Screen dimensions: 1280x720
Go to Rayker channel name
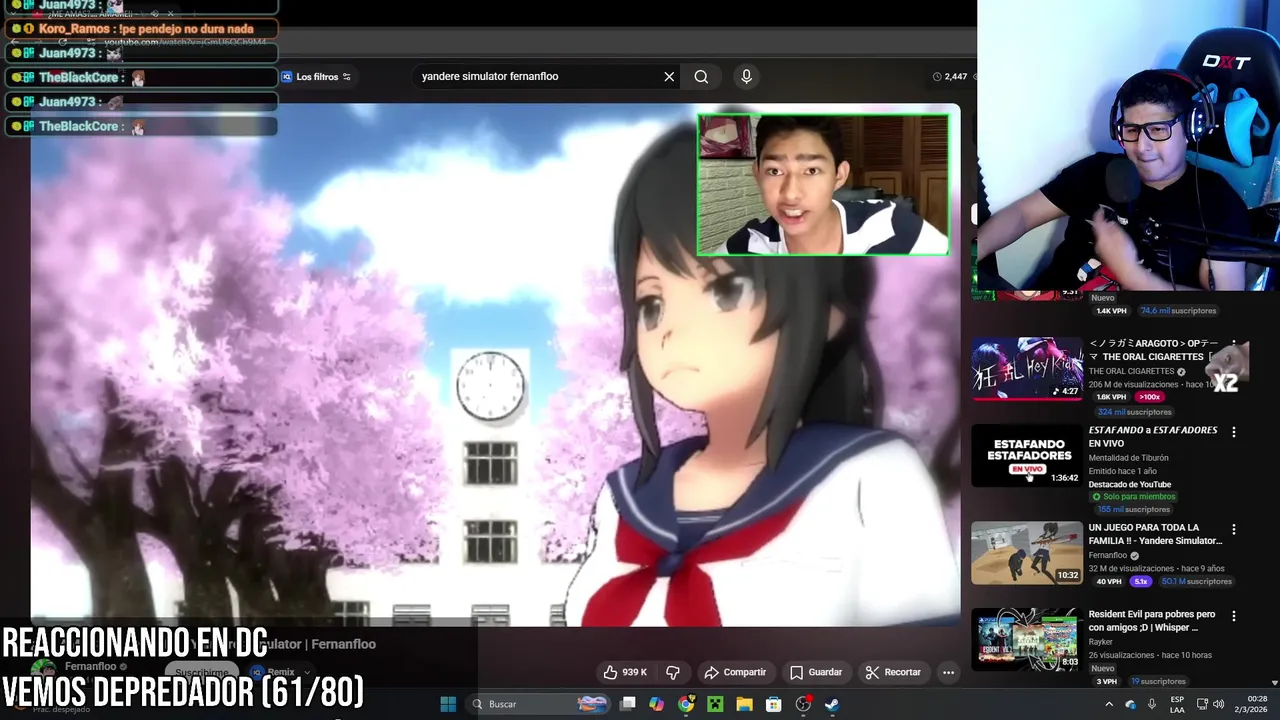[x=1101, y=642]
